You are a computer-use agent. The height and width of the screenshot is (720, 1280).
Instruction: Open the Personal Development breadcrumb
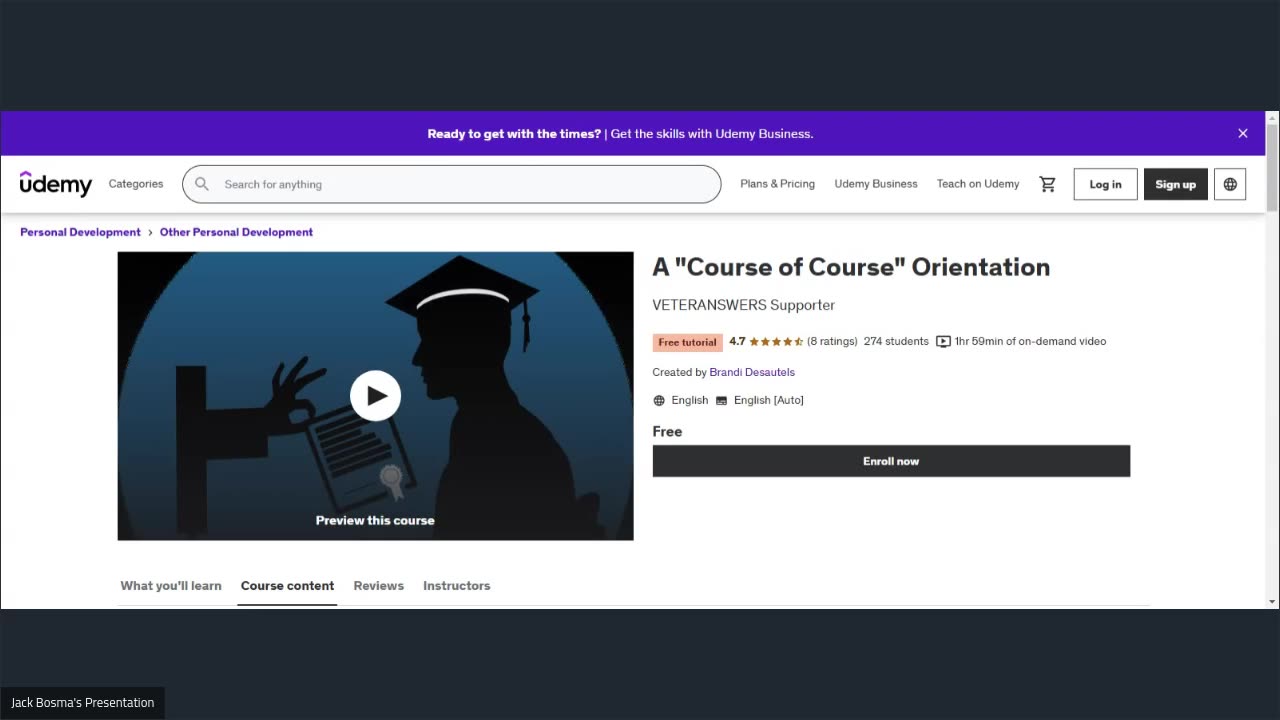(80, 232)
